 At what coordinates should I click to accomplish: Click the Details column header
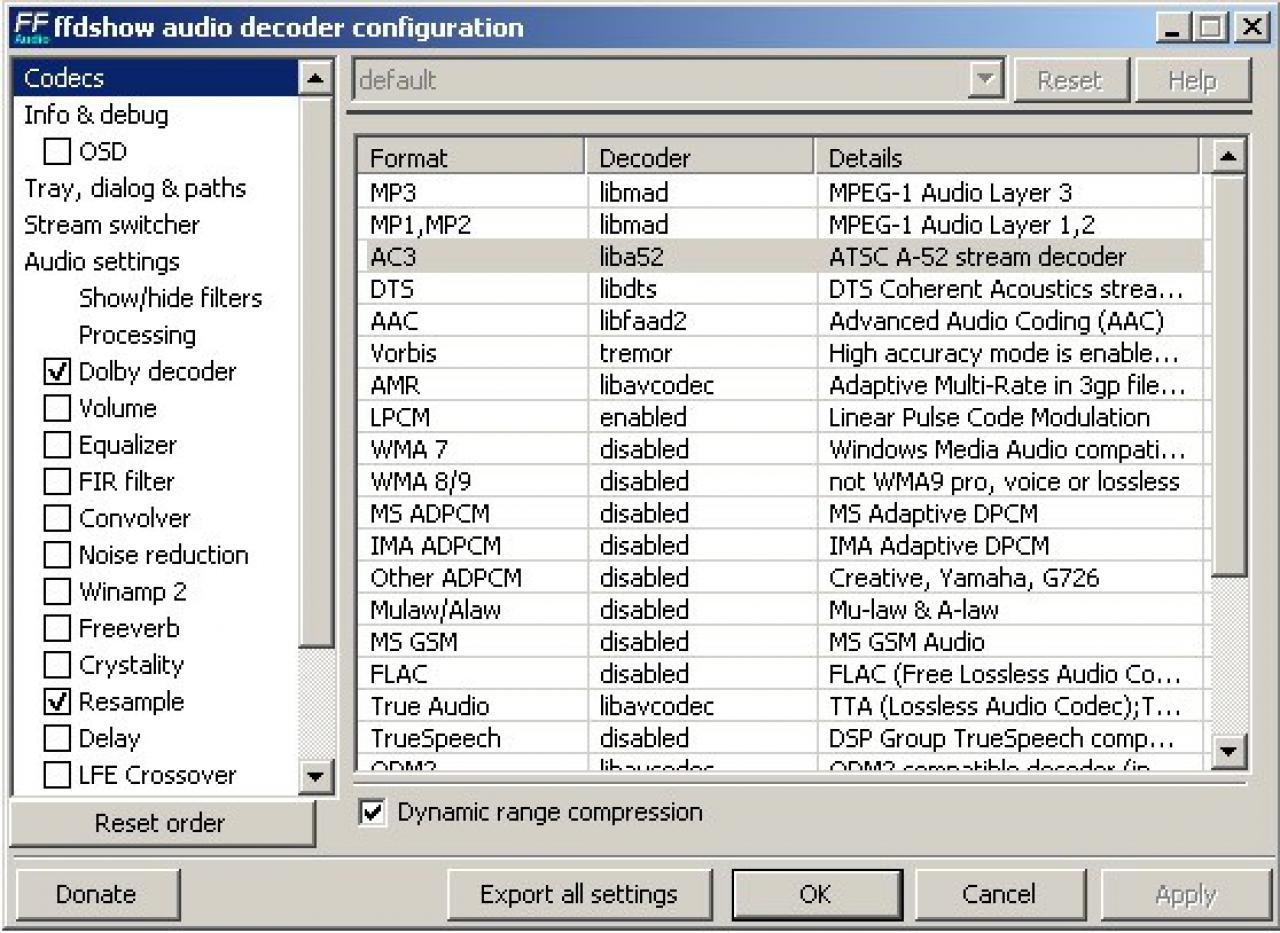tap(1007, 158)
